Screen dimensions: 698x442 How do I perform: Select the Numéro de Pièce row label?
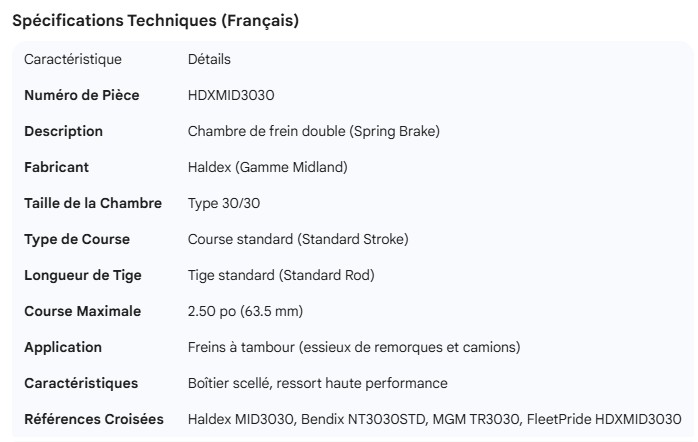(82, 95)
